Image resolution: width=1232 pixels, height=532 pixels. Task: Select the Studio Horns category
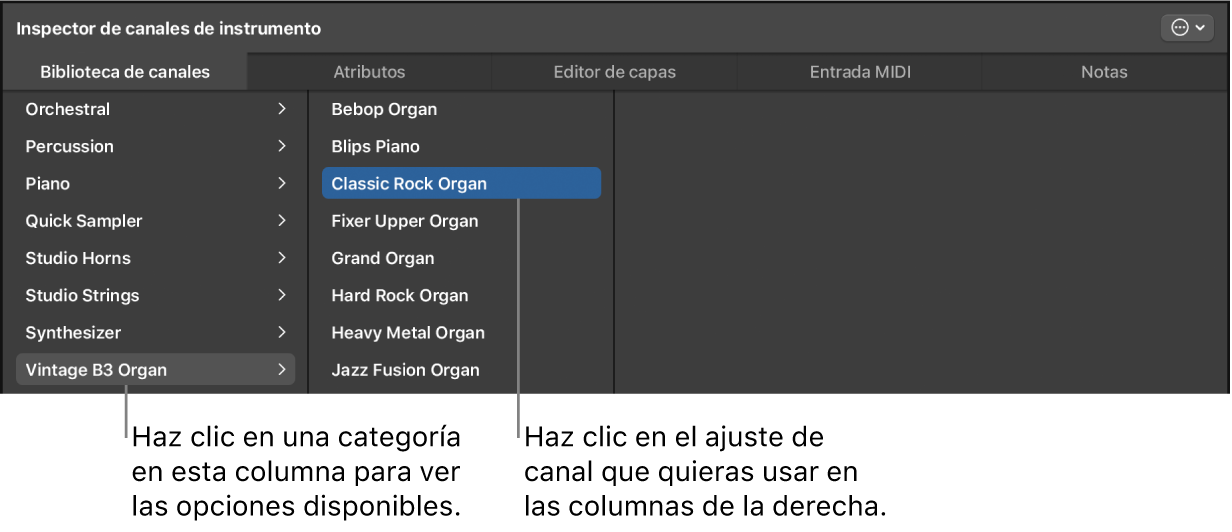(78, 258)
